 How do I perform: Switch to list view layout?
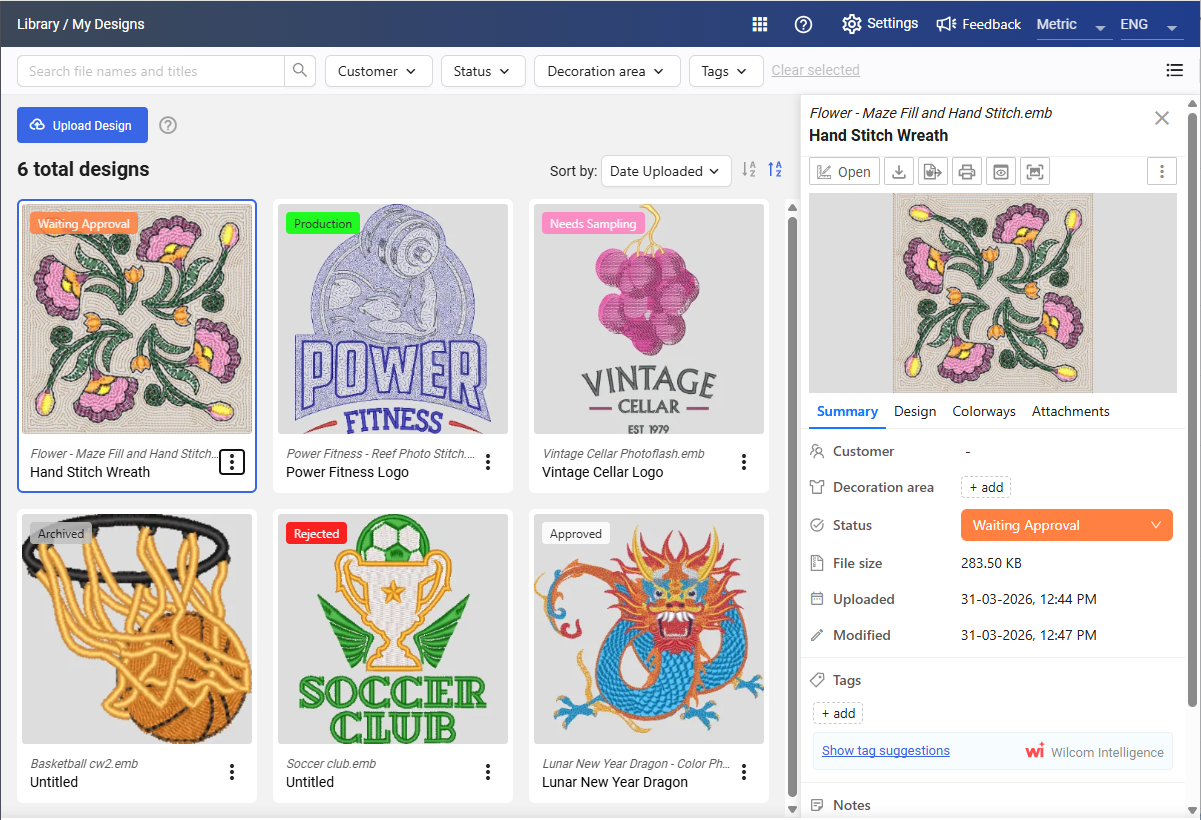tap(1174, 70)
